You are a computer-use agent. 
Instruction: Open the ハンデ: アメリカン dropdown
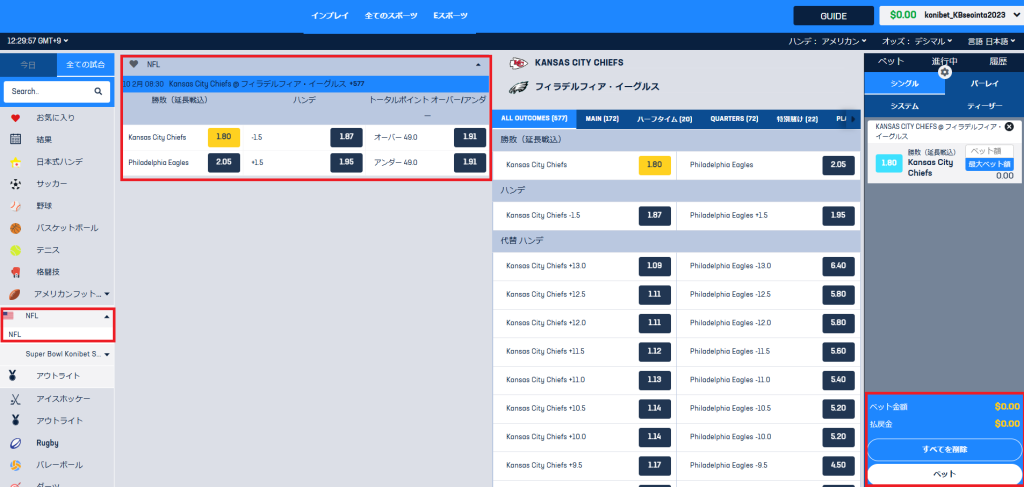827,41
